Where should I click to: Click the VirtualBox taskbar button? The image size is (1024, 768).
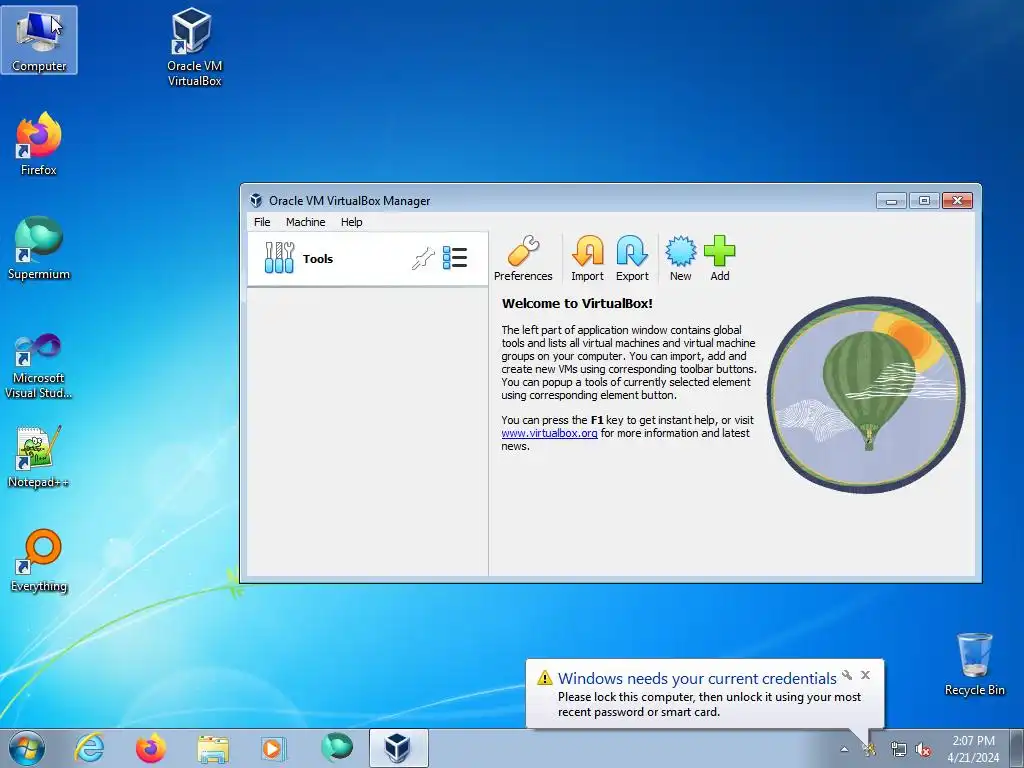click(398, 748)
